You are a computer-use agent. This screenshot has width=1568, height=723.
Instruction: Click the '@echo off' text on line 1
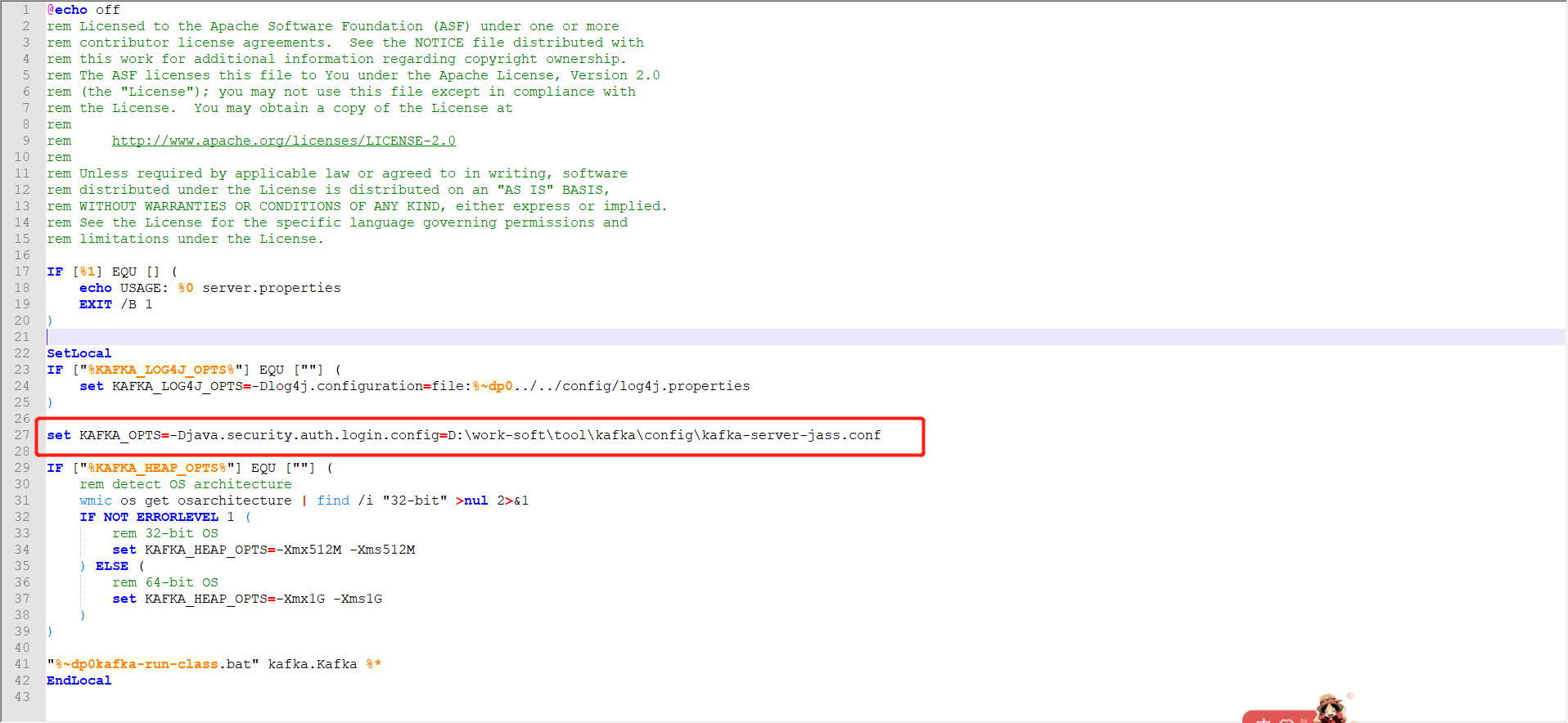pyautogui.click(x=83, y=10)
